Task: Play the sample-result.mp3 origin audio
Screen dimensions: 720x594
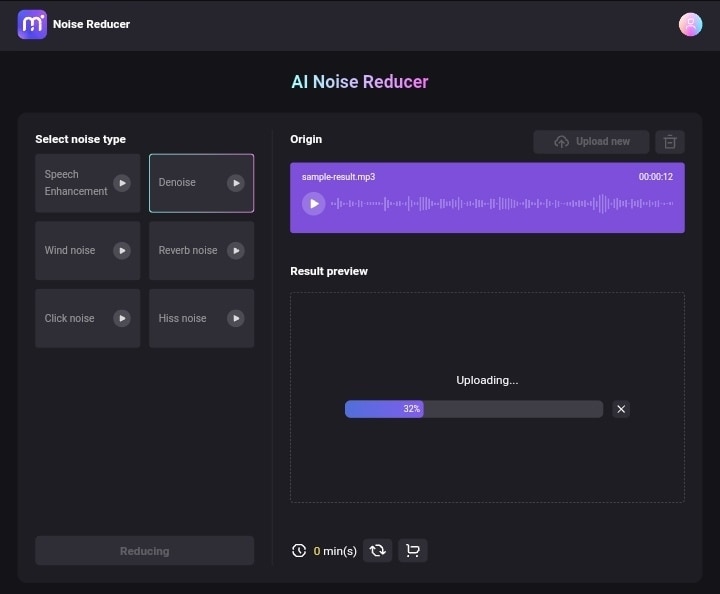Action: coord(314,203)
